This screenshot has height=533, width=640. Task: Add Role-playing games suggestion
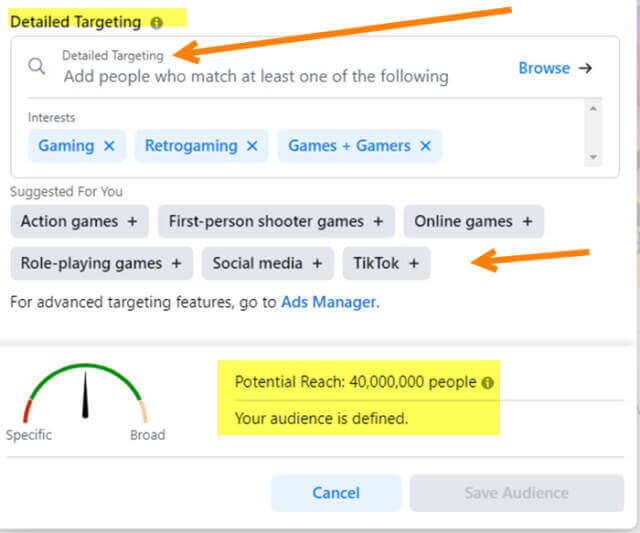102,264
